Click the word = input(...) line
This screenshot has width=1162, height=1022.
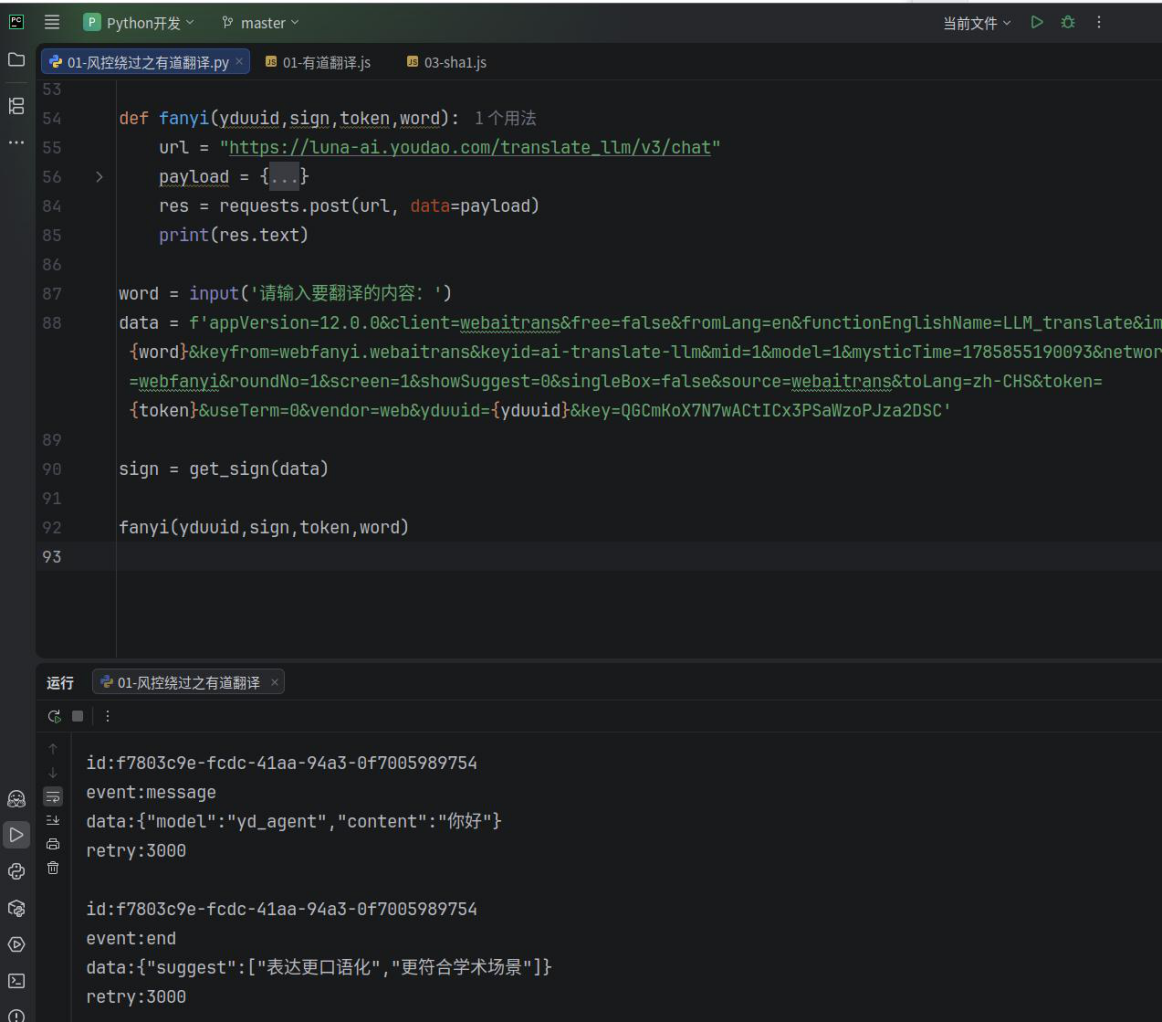click(285, 293)
